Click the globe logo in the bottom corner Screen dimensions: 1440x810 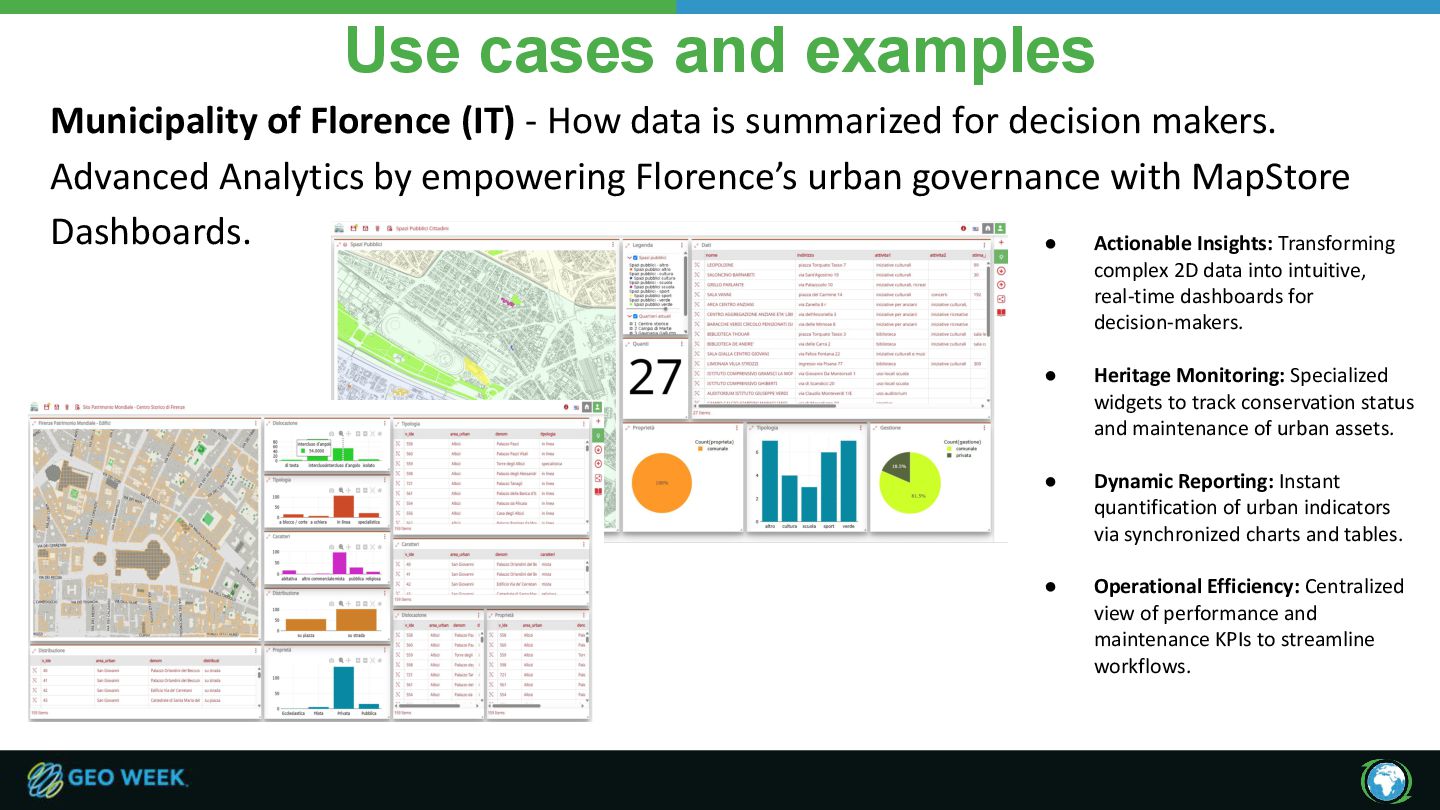pos(1384,781)
